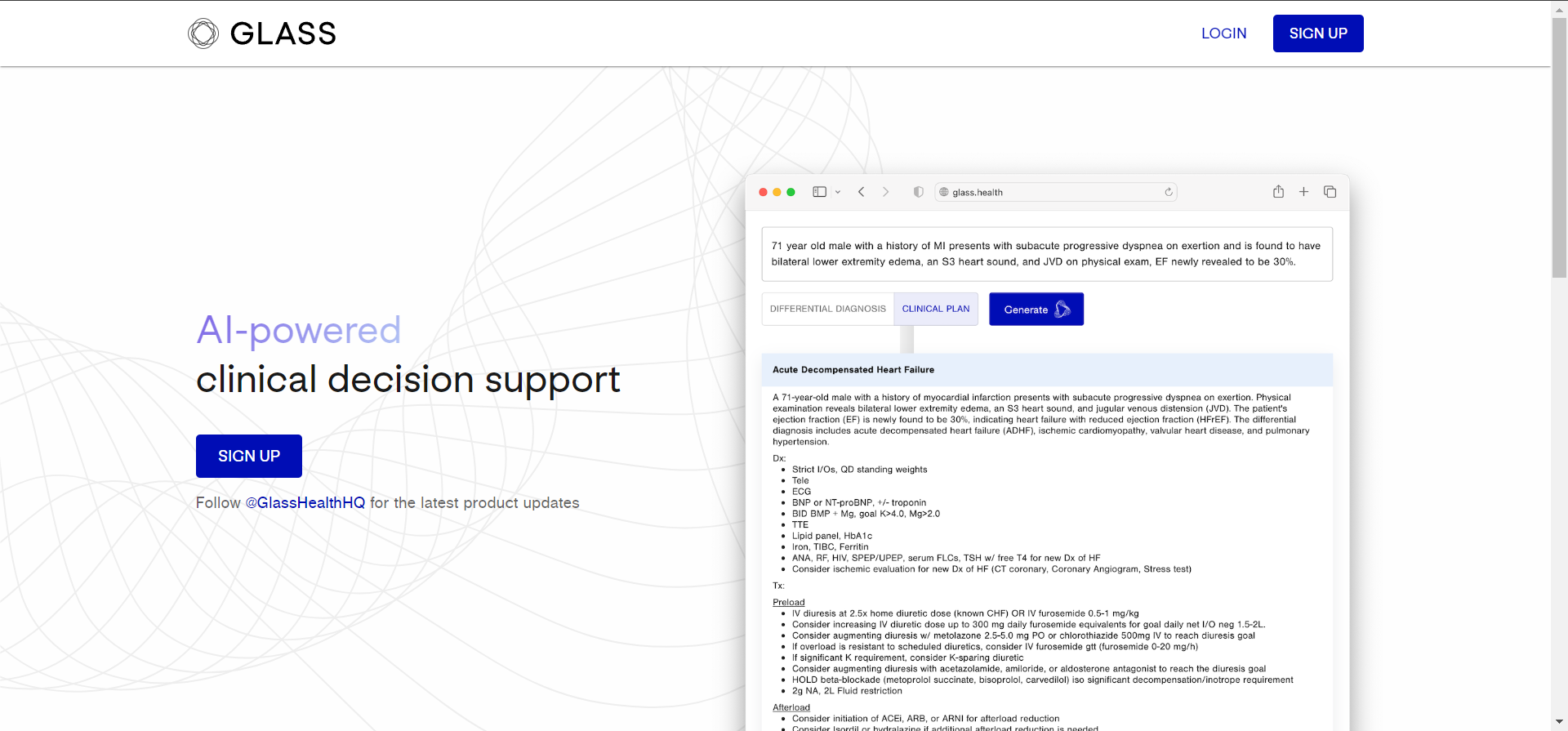Click the privacy shield icon
This screenshot has width=1568, height=731.
[919, 192]
